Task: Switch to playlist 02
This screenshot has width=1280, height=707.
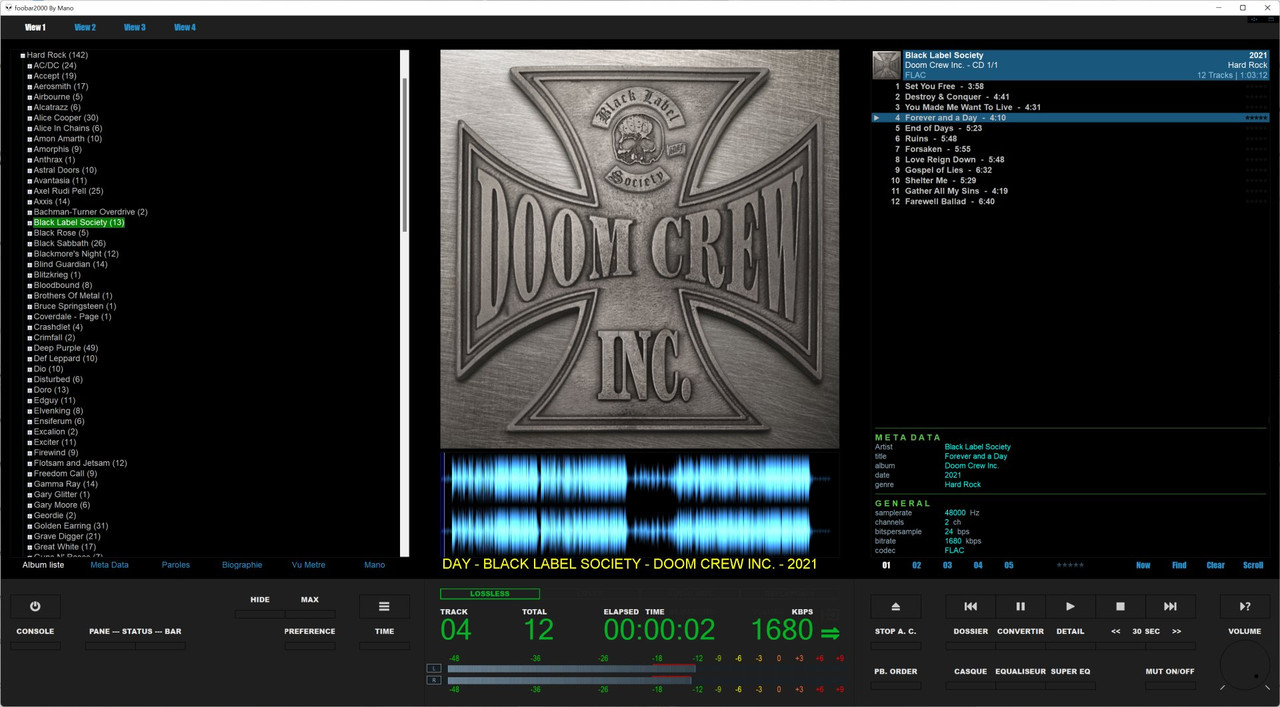Action: 916,565
